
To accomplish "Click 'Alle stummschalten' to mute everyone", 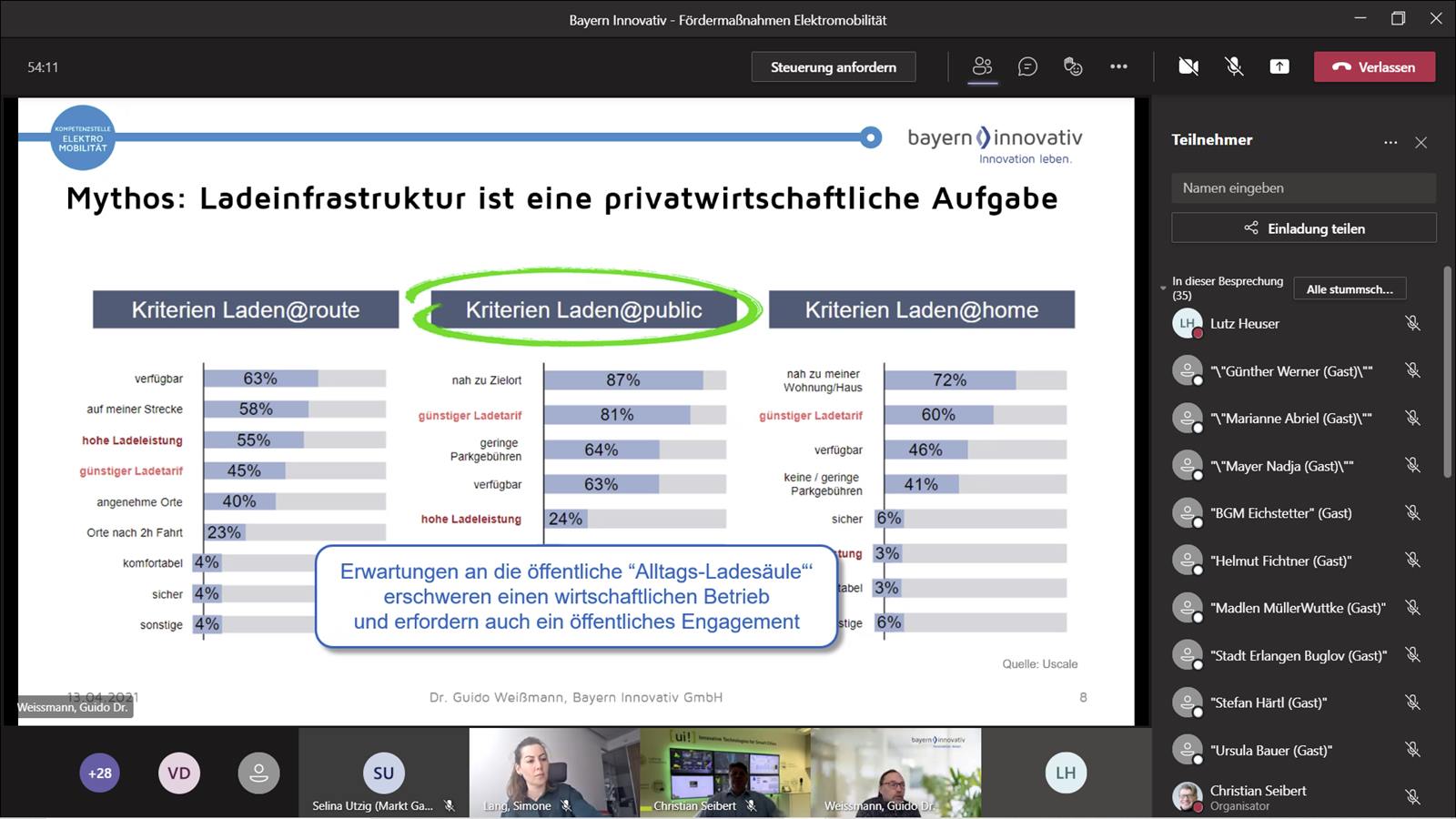I will 1349,289.
